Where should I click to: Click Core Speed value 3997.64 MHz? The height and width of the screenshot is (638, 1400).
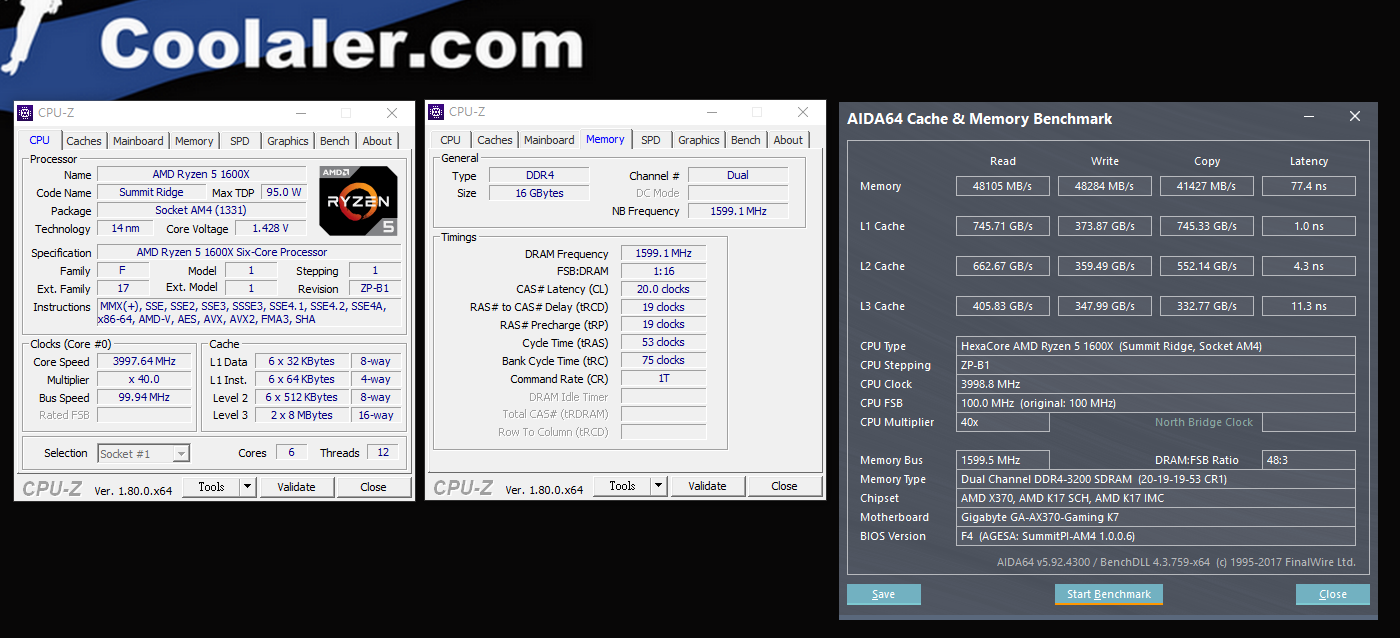point(144,362)
